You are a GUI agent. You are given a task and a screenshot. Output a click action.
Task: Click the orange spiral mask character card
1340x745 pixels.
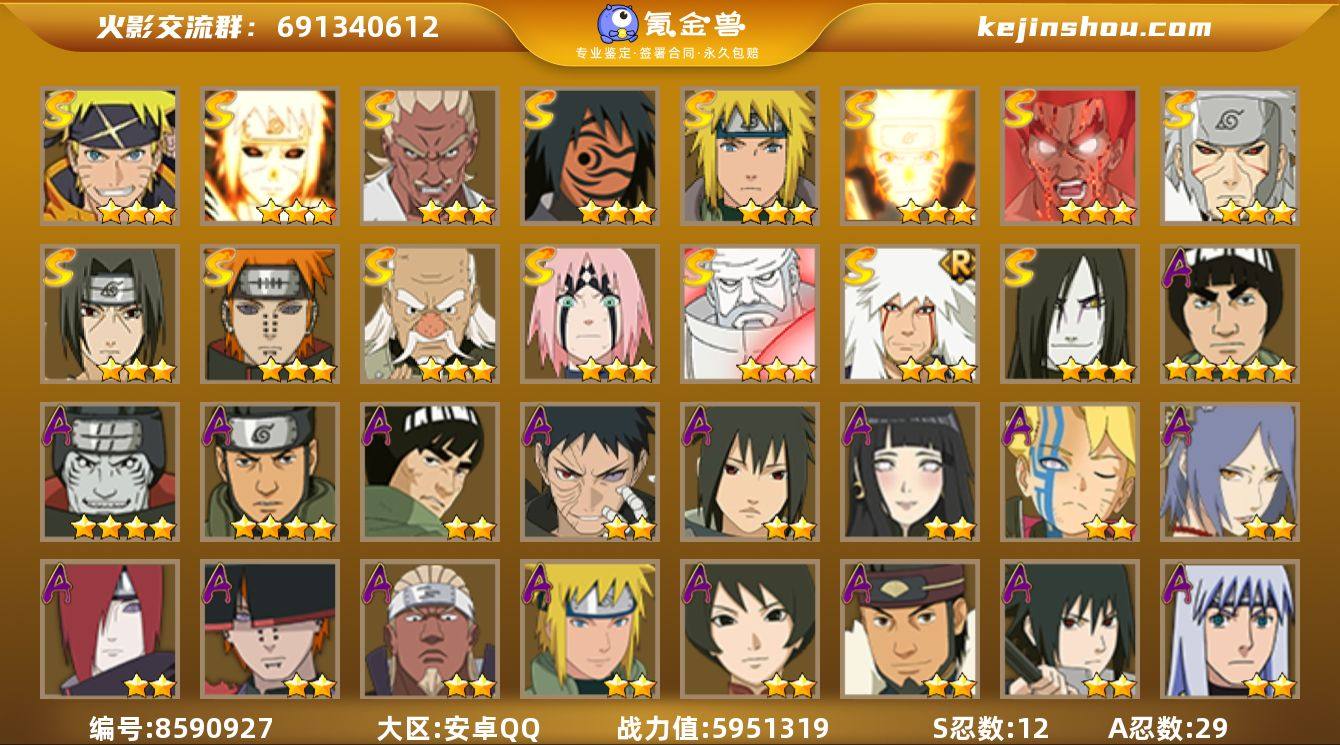click(x=590, y=156)
